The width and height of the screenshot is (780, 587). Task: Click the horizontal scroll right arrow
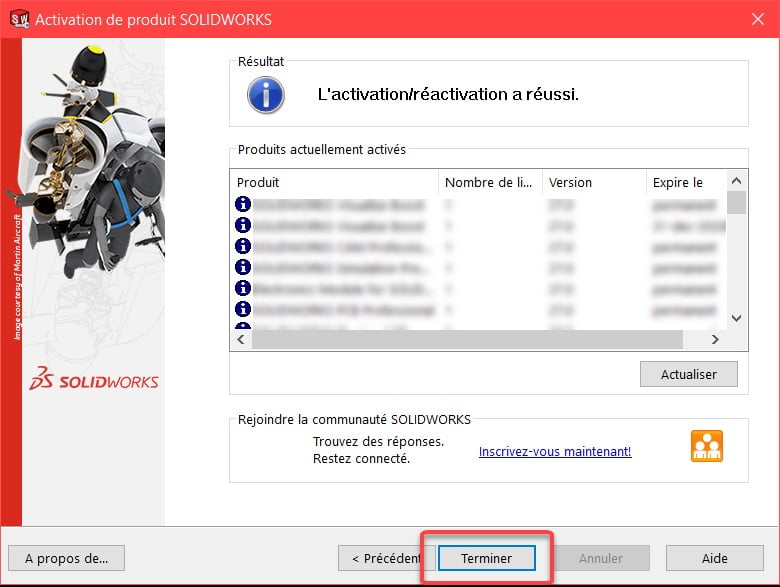tap(715, 339)
